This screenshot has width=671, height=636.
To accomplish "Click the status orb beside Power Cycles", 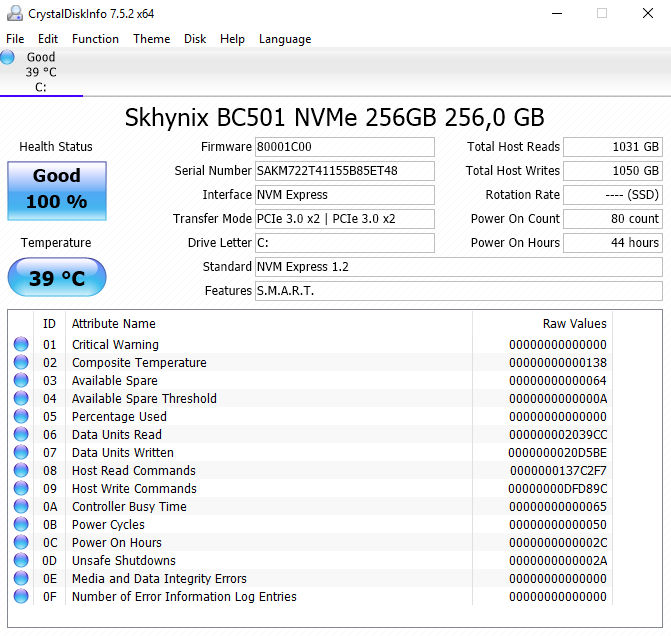I will (x=21, y=525).
